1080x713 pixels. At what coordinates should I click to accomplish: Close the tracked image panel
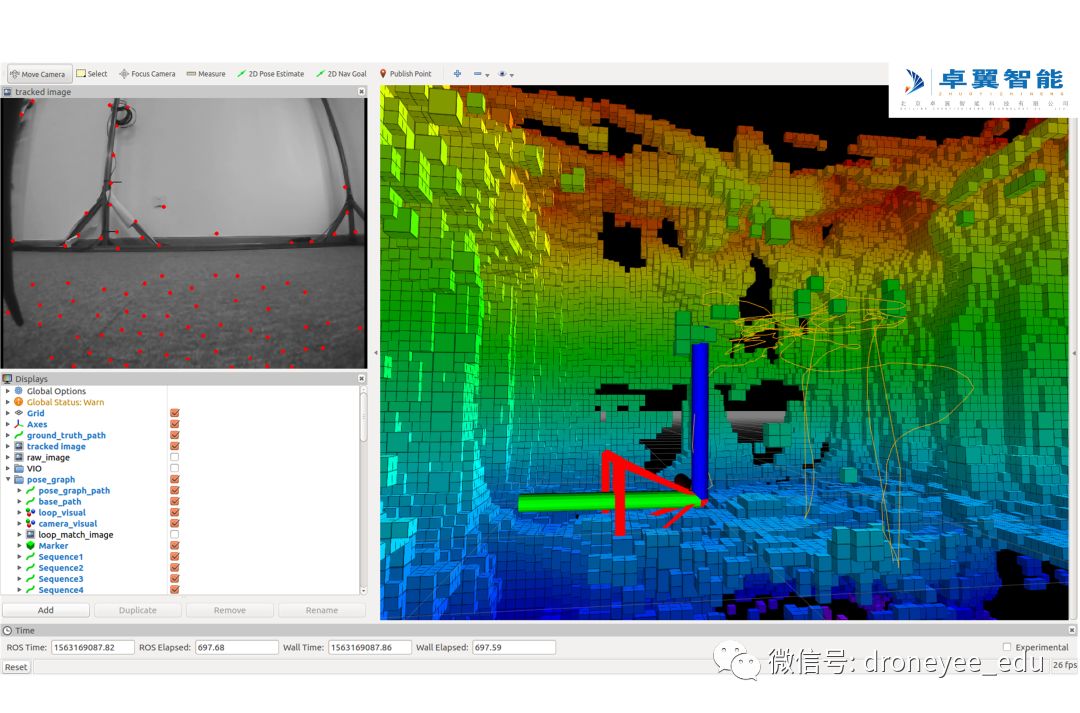[362, 92]
